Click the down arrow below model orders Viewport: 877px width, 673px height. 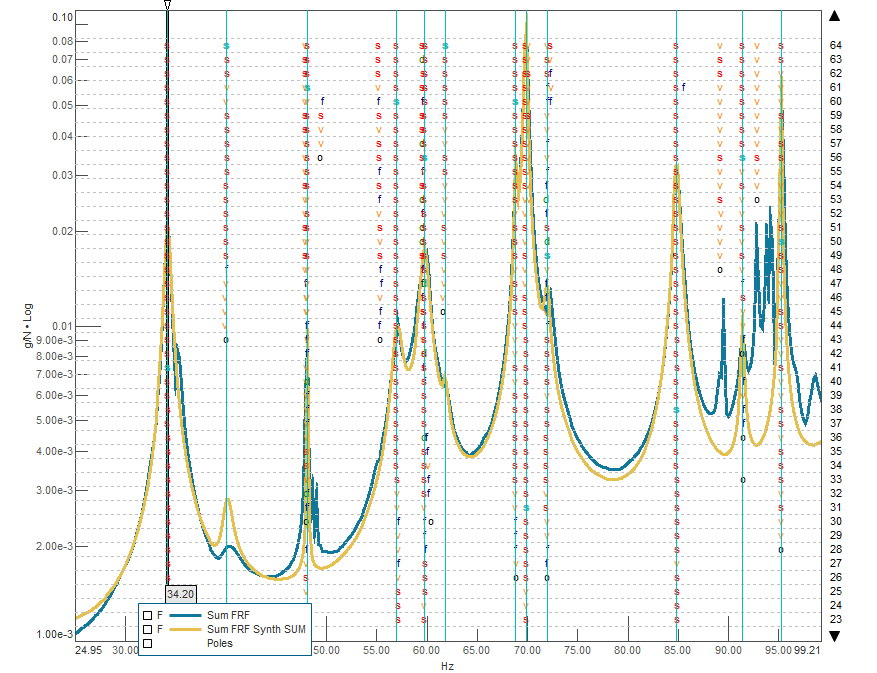835,635
